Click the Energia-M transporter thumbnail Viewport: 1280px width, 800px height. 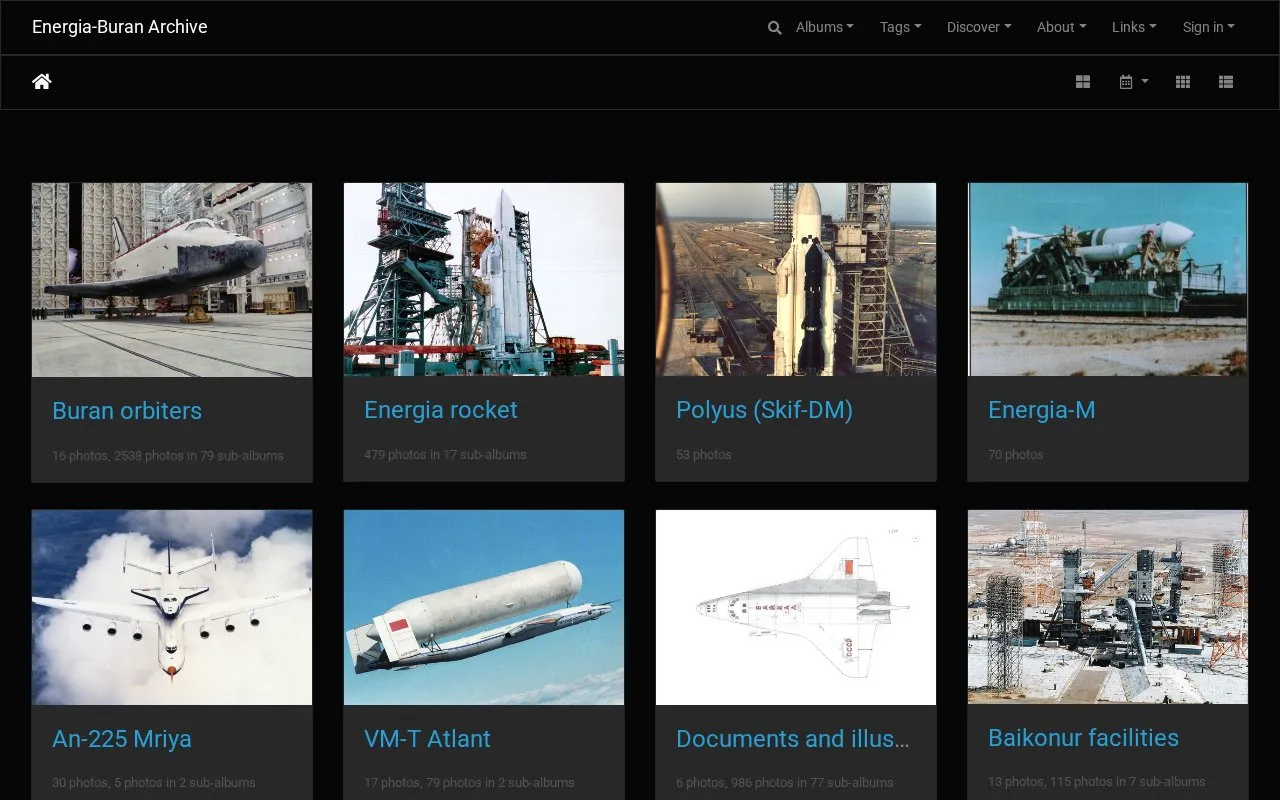(1108, 280)
